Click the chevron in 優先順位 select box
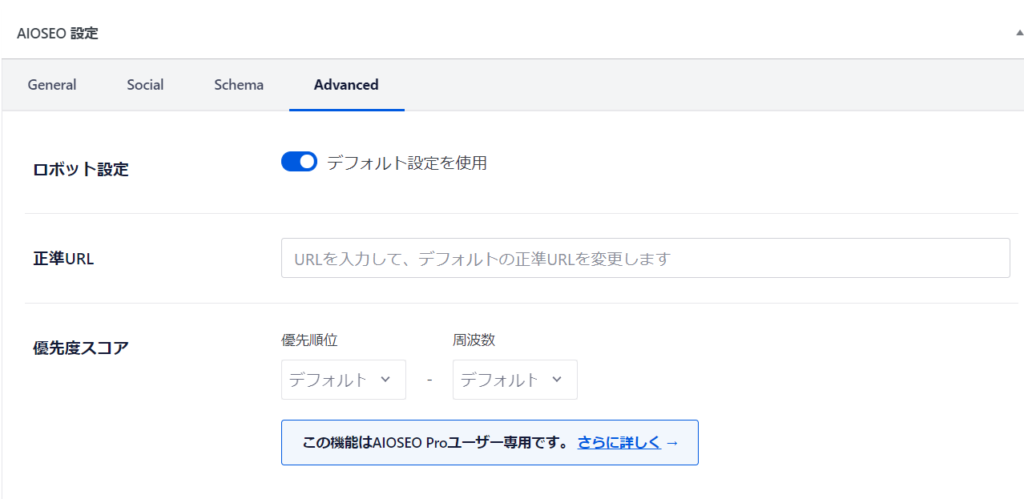Screen dimensions: 1024x499 click(386, 380)
